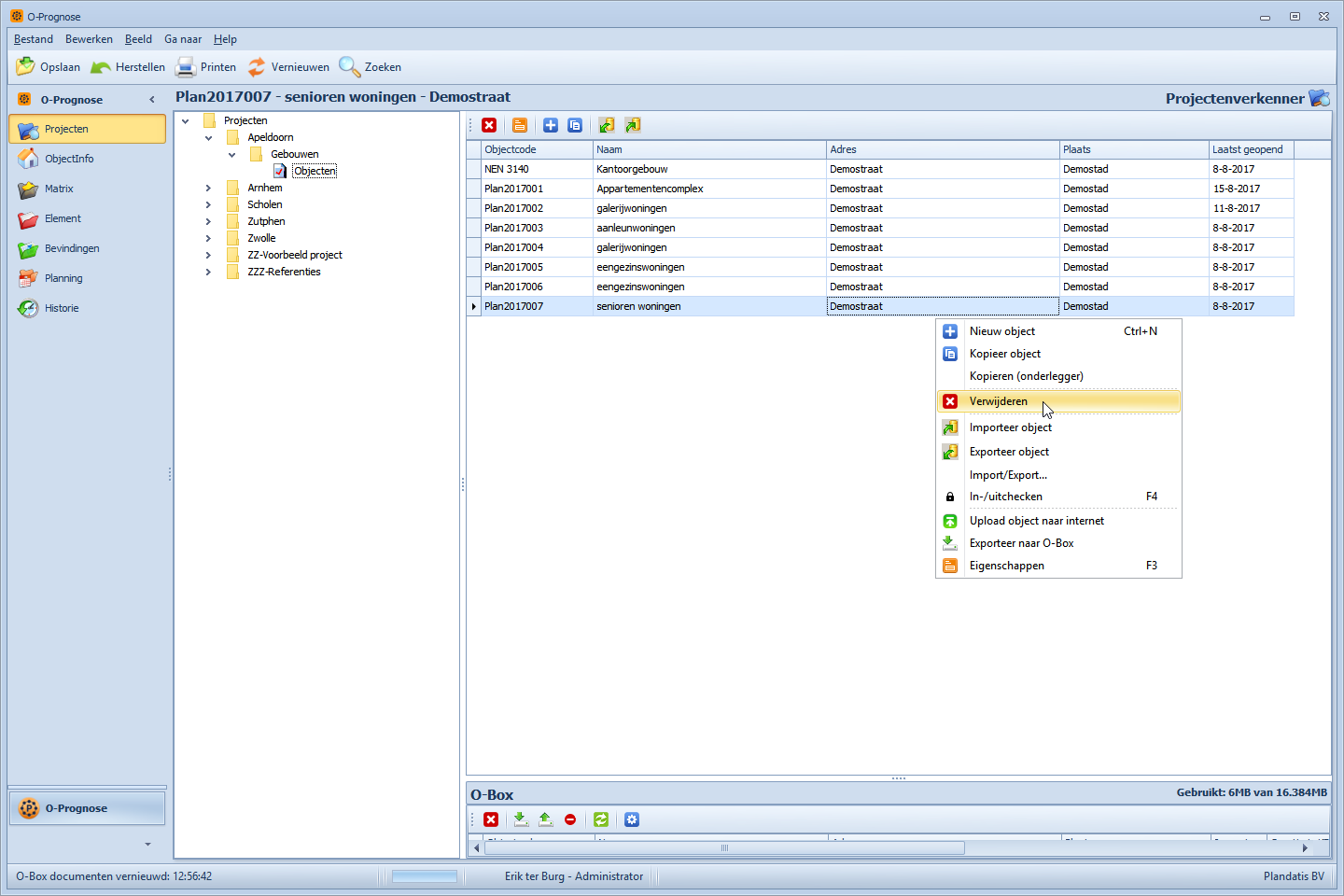Open Planning in the sidebar
This screenshot has width=1344, height=896.
click(87, 278)
